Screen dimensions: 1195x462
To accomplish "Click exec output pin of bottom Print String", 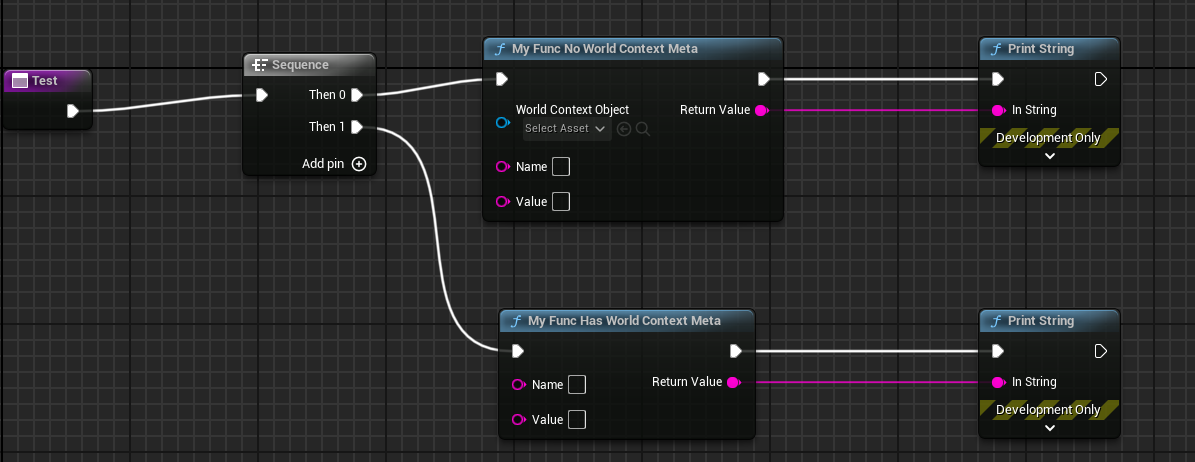I will point(1100,351).
